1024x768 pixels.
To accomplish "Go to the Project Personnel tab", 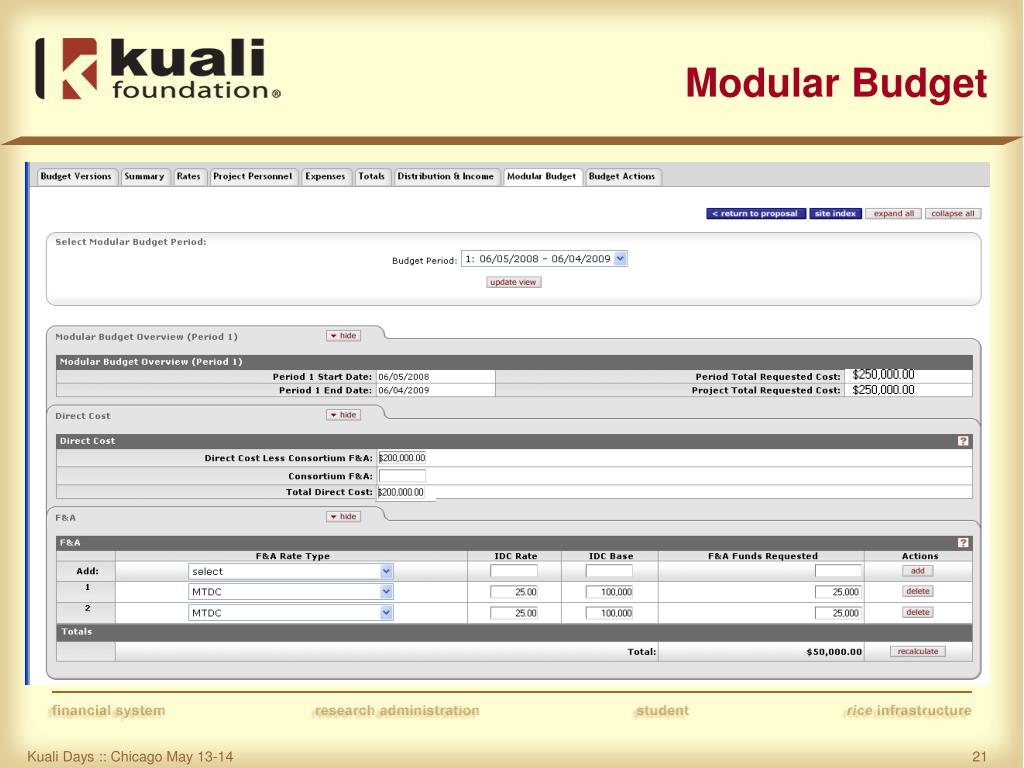I will coord(253,176).
